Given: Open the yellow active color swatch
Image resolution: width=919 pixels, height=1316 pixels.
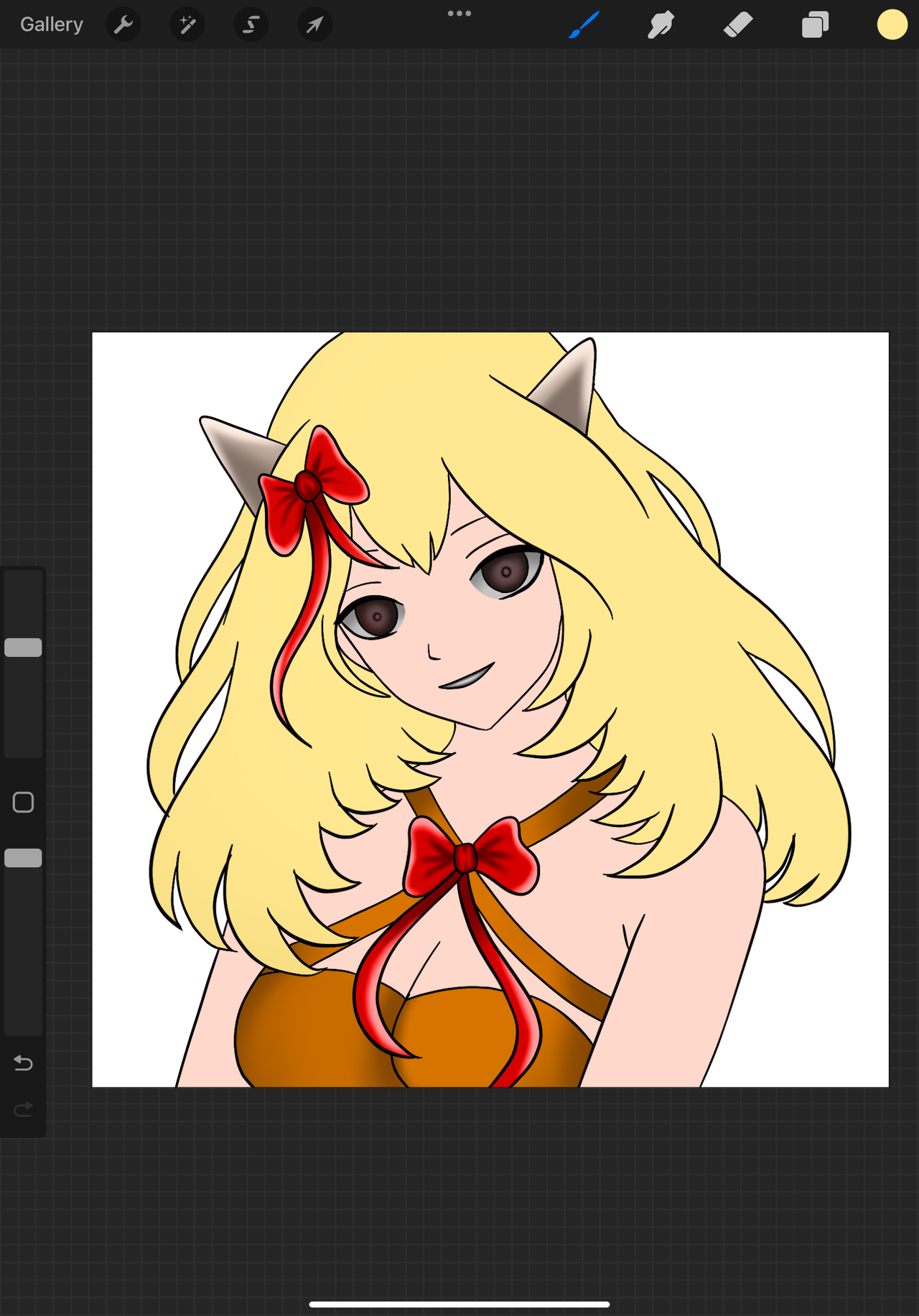Looking at the screenshot, I should 892,24.
